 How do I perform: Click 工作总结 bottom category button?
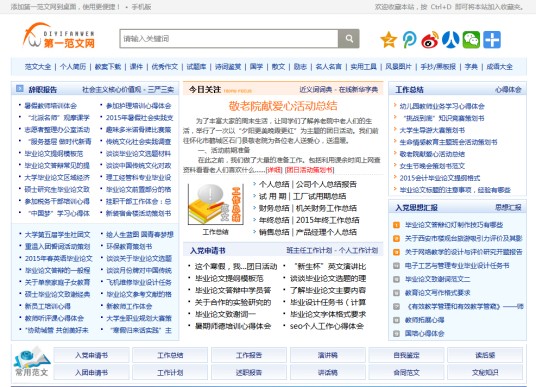click(x=170, y=355)
